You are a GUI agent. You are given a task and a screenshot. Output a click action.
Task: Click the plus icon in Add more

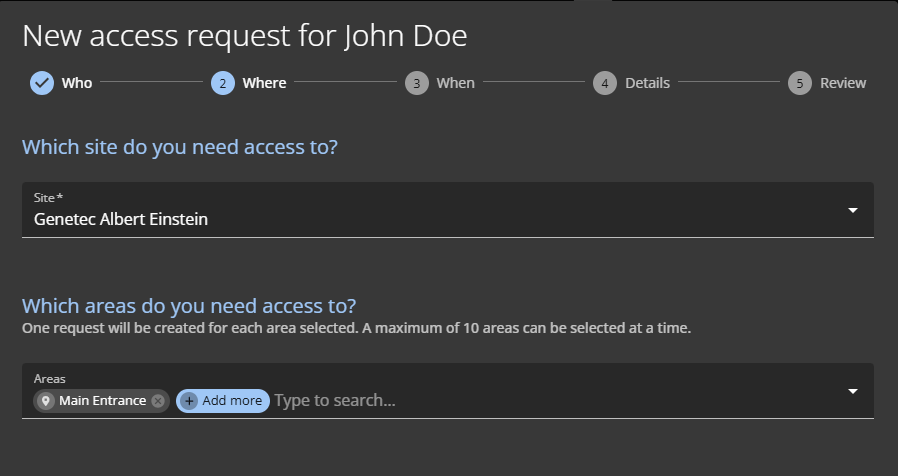click(x=190, y=401)
